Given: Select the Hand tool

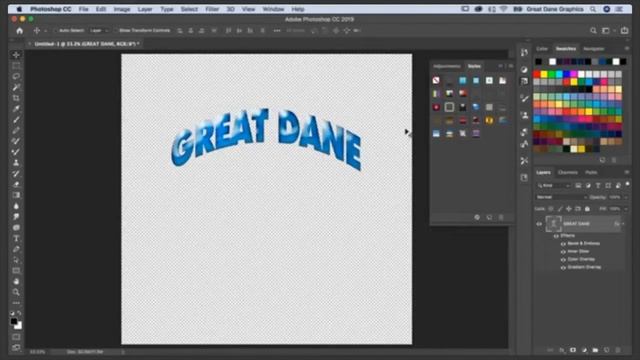Looking at the screenshot, I should (16, 282).
